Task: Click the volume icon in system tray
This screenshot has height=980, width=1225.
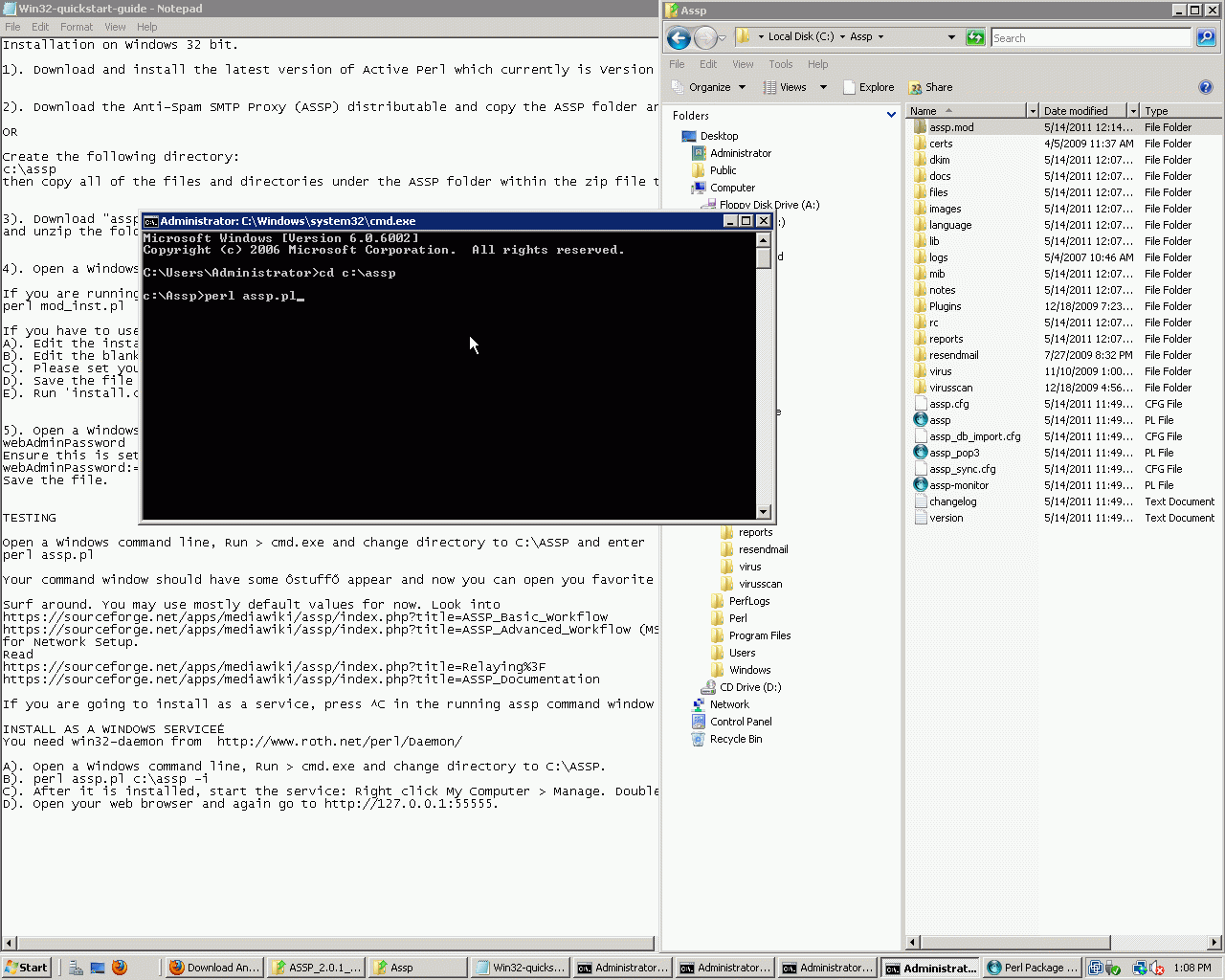Action: 1156,968
